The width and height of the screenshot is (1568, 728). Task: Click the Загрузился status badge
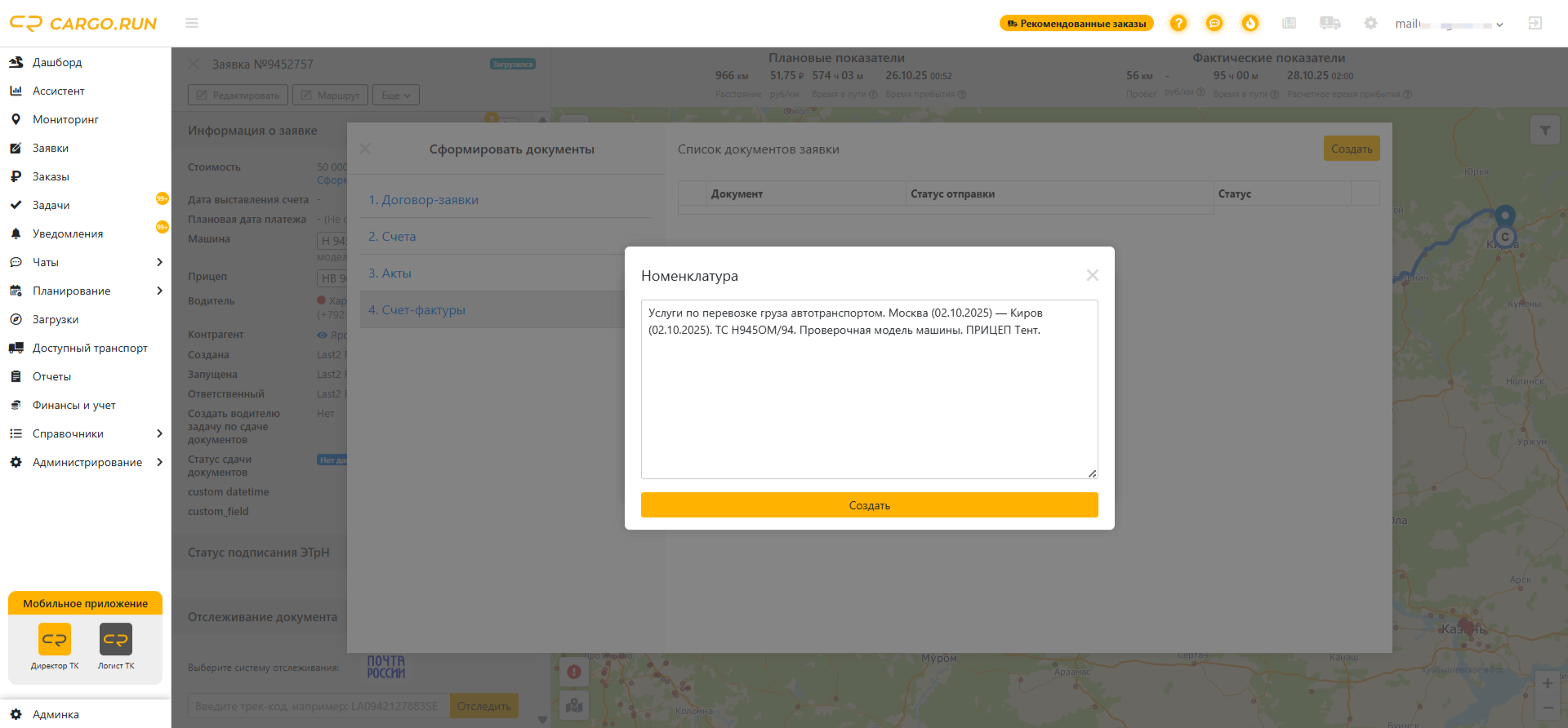pos(513,64)
